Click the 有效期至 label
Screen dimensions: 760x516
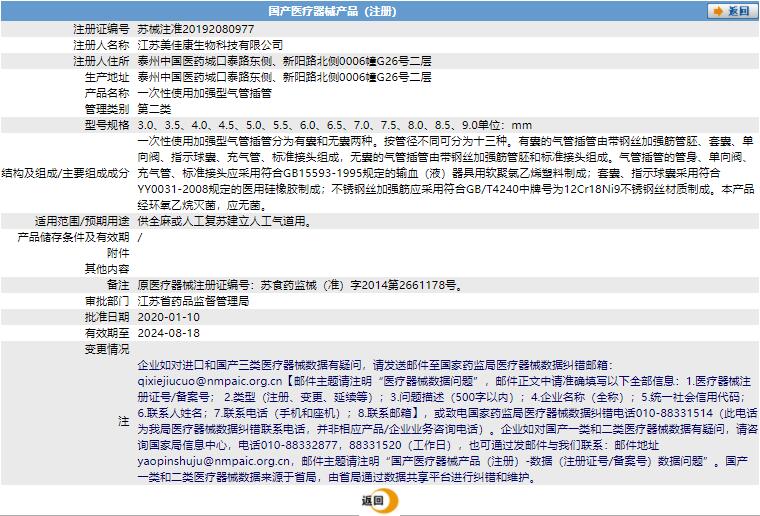[107, 333]
